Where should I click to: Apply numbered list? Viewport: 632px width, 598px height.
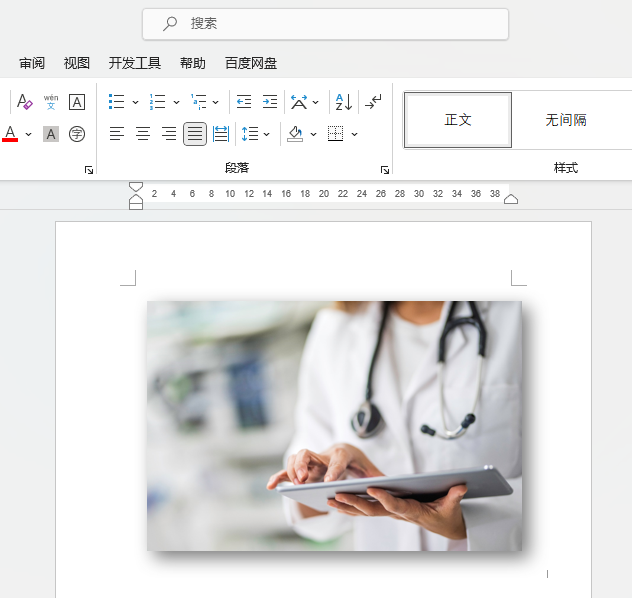click(158, 102)
